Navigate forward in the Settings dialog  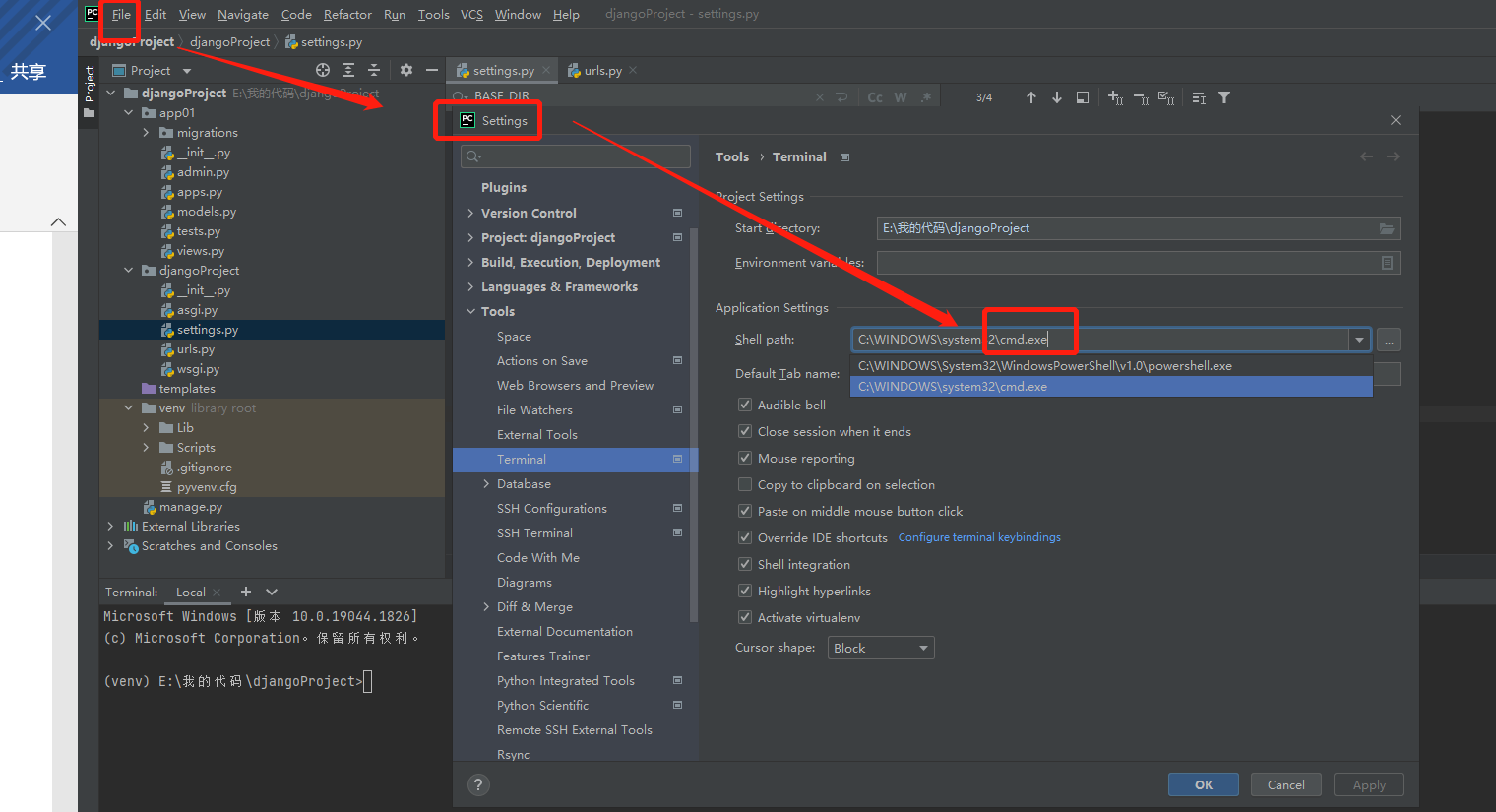point(1393,156)
